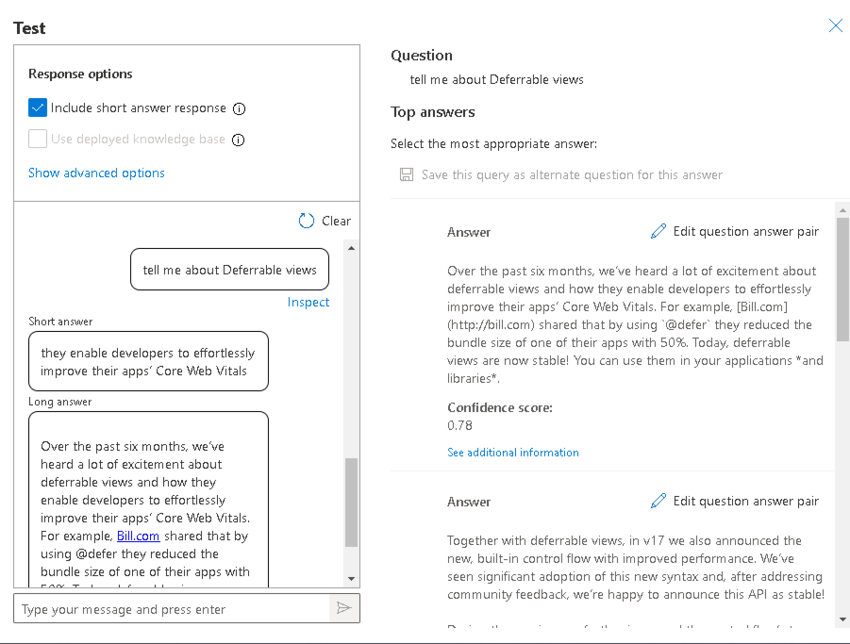
Task: Click the chat panel scrollbar thumb
Action: point(351,502)
